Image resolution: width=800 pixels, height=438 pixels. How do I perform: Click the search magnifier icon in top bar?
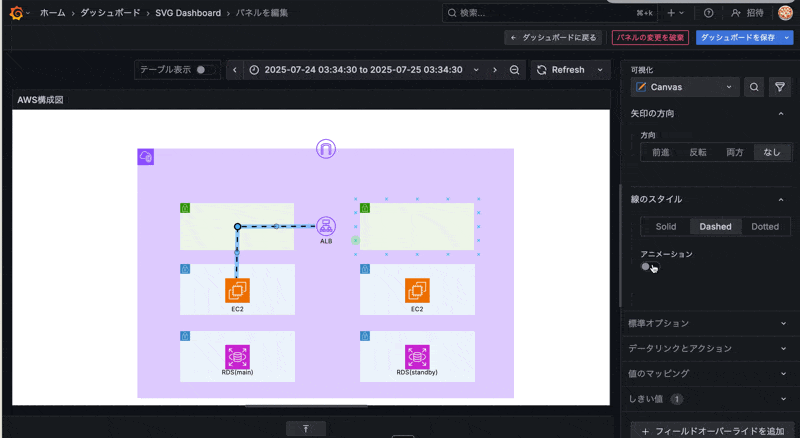(x=452, y=13)
